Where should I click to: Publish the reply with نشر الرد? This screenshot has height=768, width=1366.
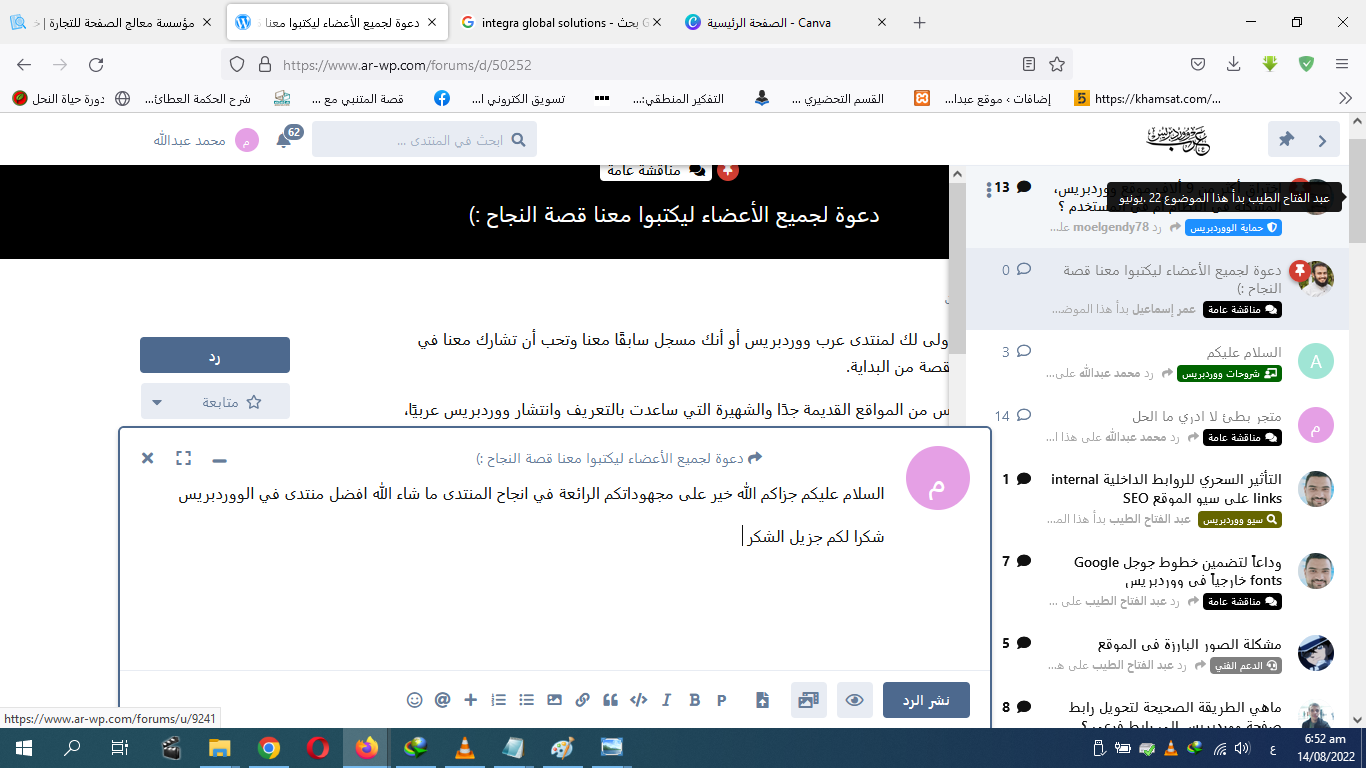click(x=926, y=700)
